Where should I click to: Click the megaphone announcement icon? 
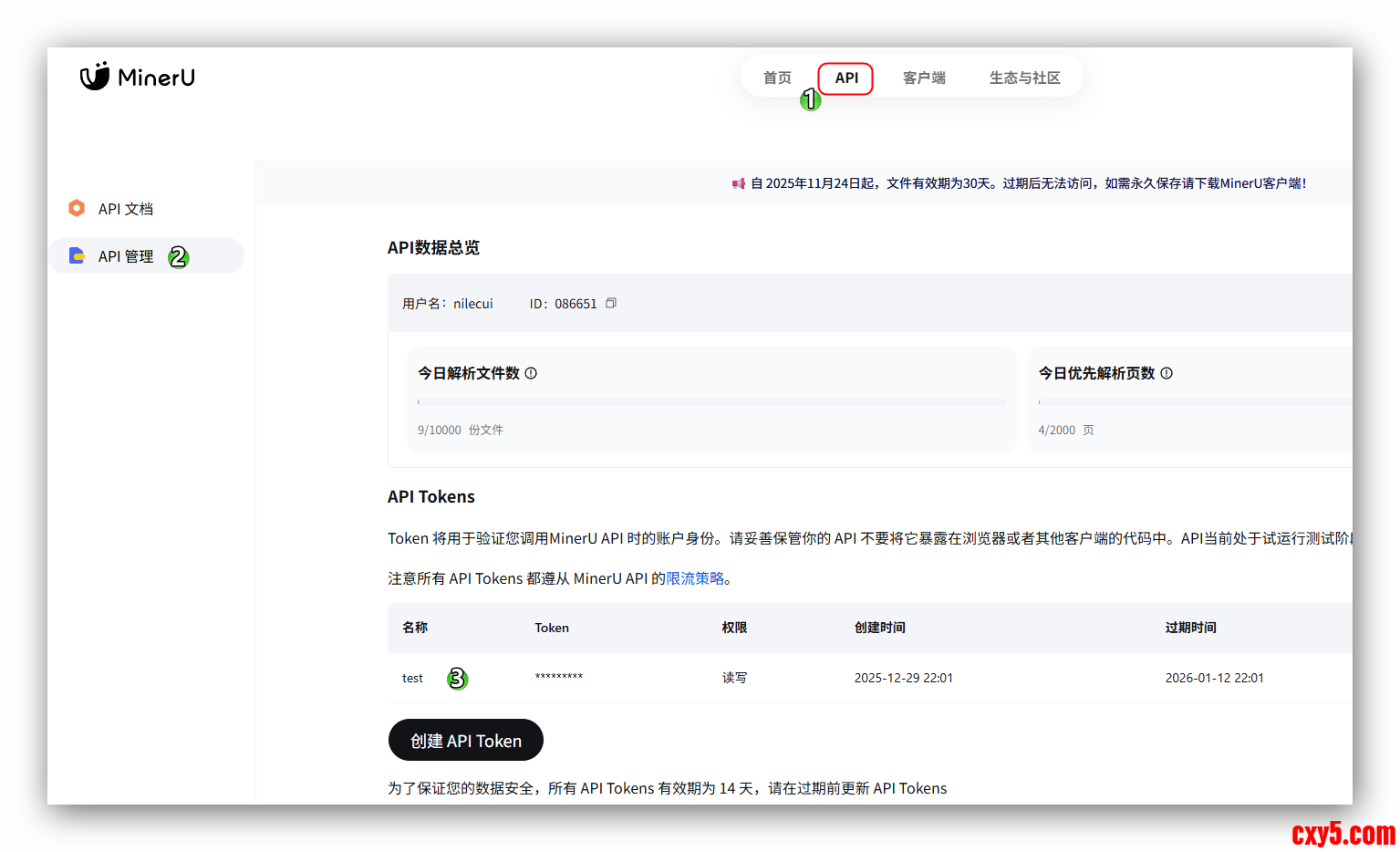pos(738,183)
